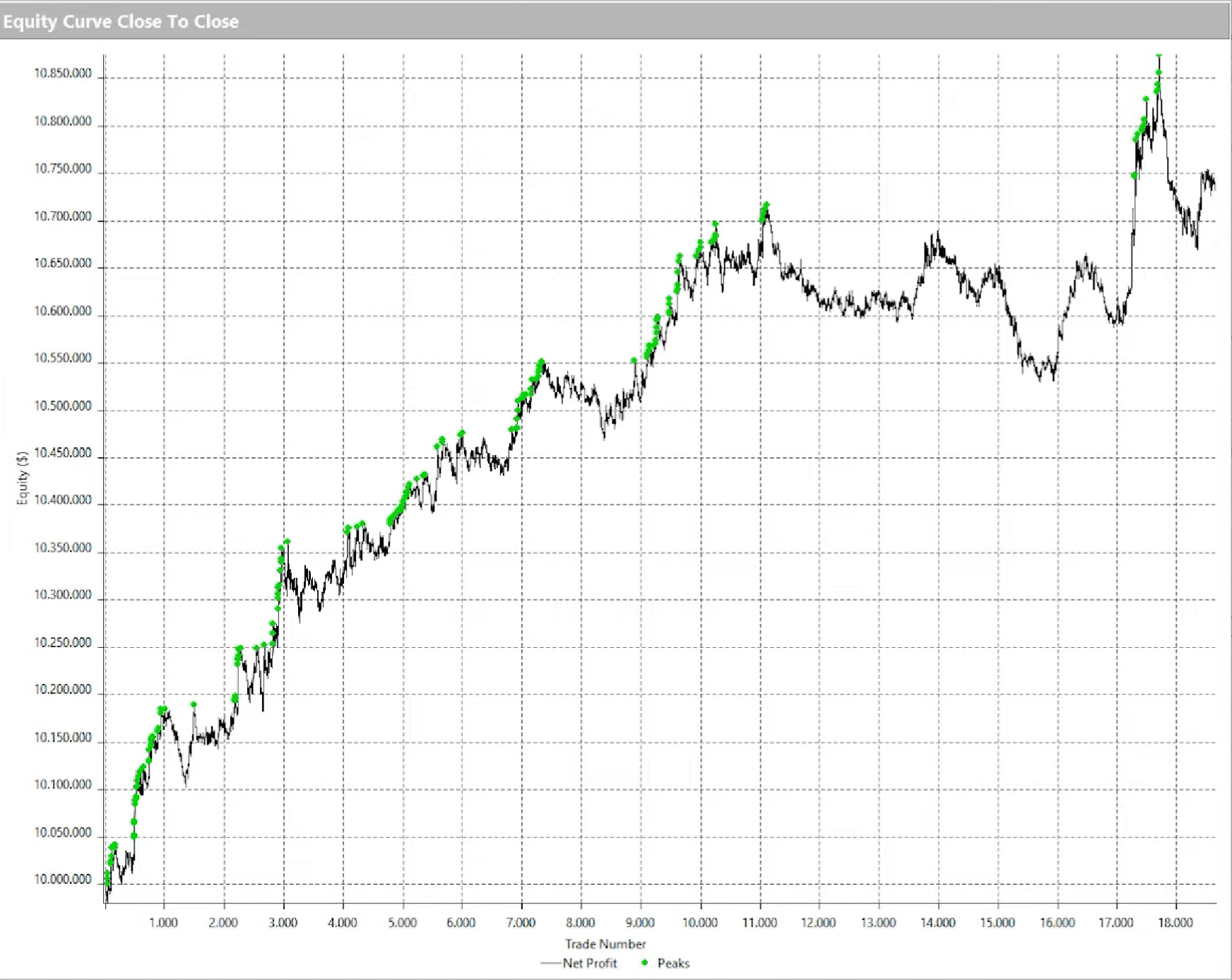The height and width of the screenshot is (980, 1232).
Task: Select a green peak dot near trade 3.000
Action: 286,541
